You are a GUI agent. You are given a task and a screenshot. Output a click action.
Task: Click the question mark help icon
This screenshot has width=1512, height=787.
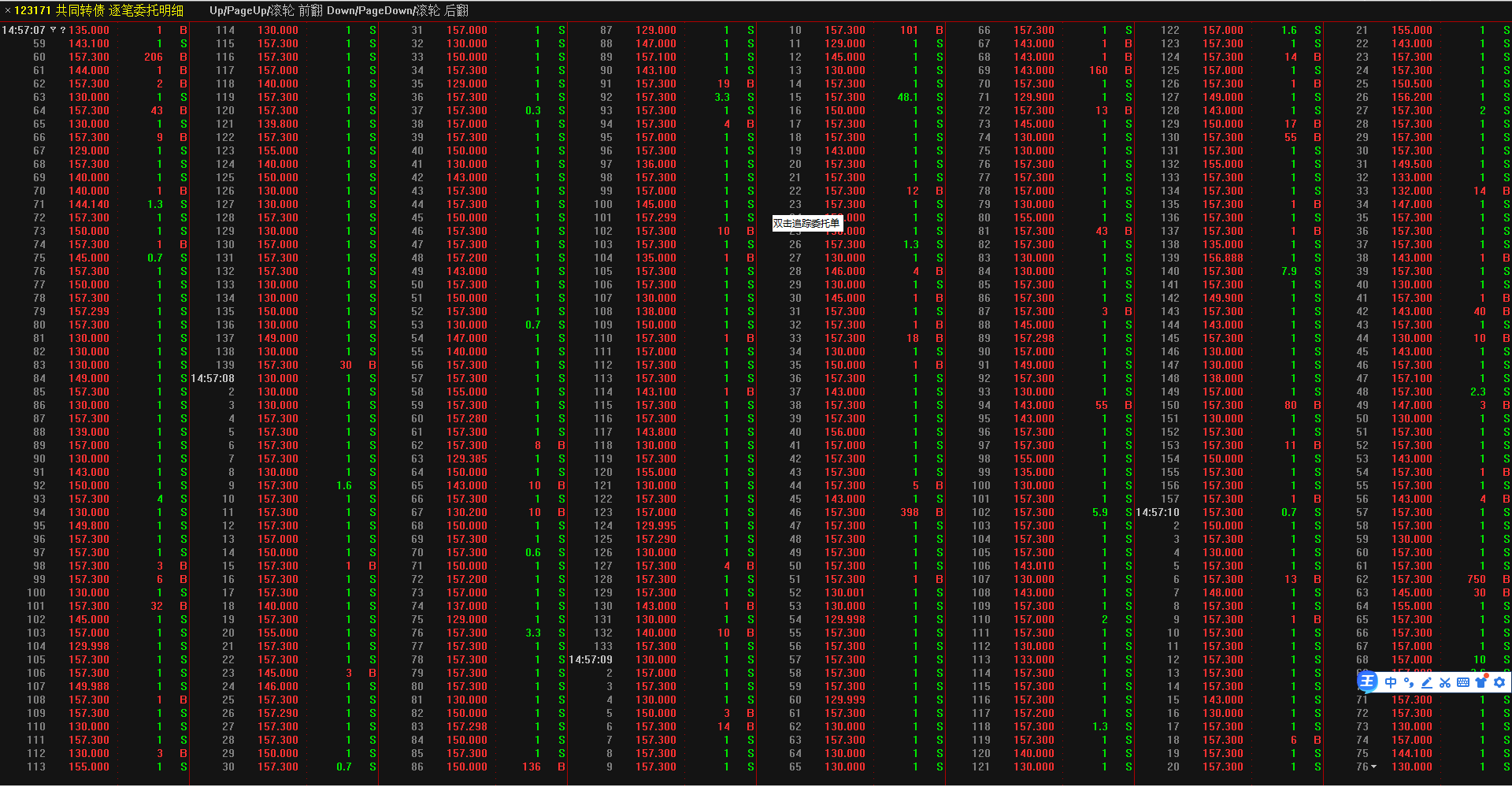point(62,30)
